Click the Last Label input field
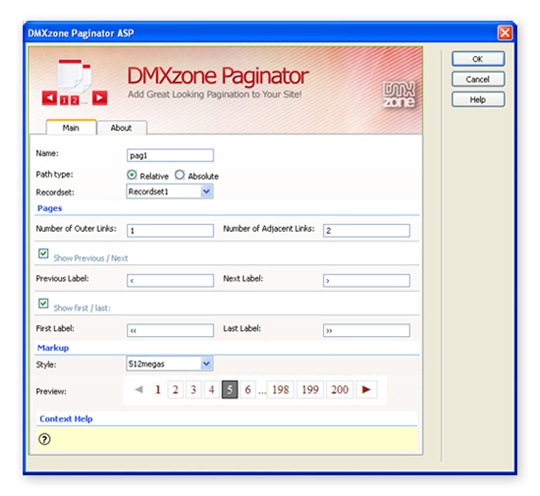540x496 pixels. point(366,330)
